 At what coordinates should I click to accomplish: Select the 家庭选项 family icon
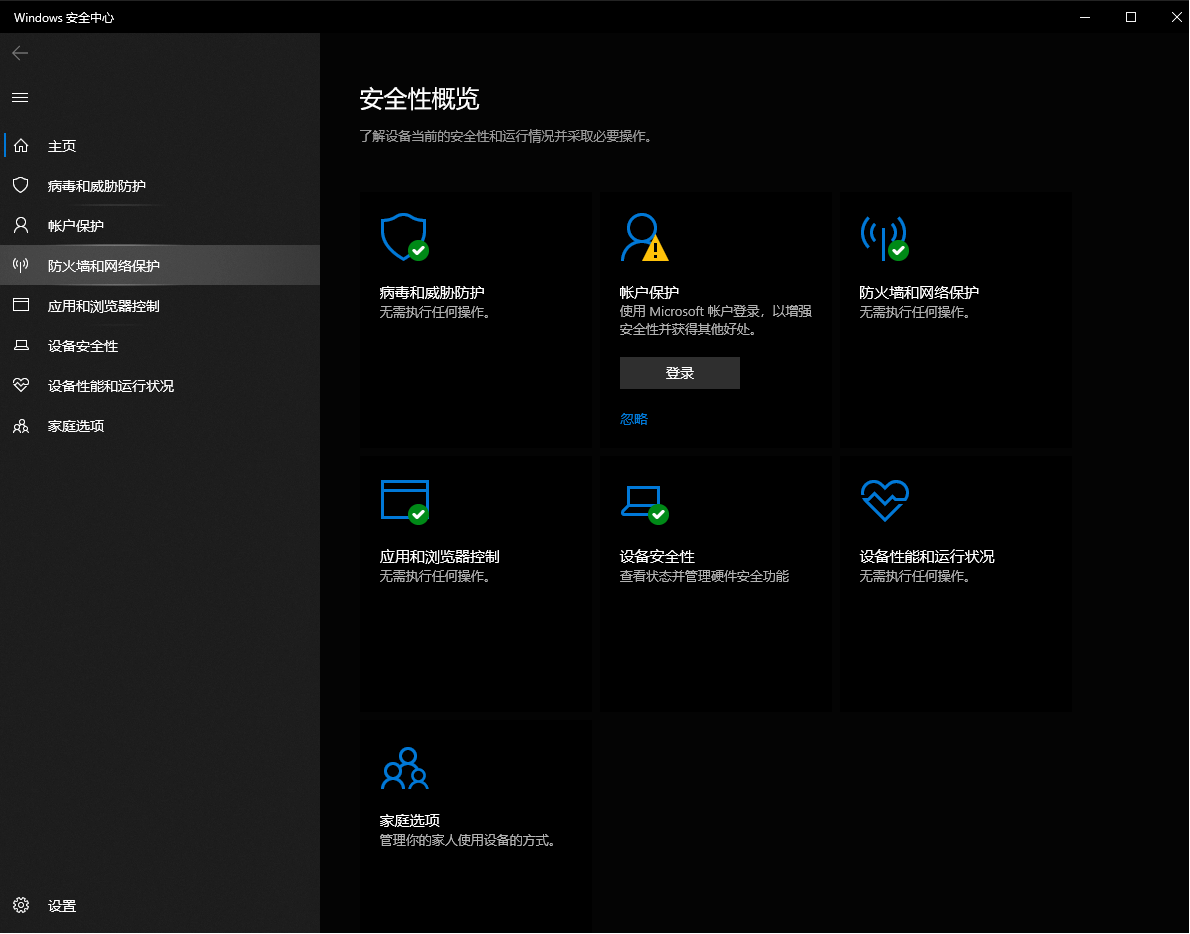pyautogui.click(x=404, y=768)
